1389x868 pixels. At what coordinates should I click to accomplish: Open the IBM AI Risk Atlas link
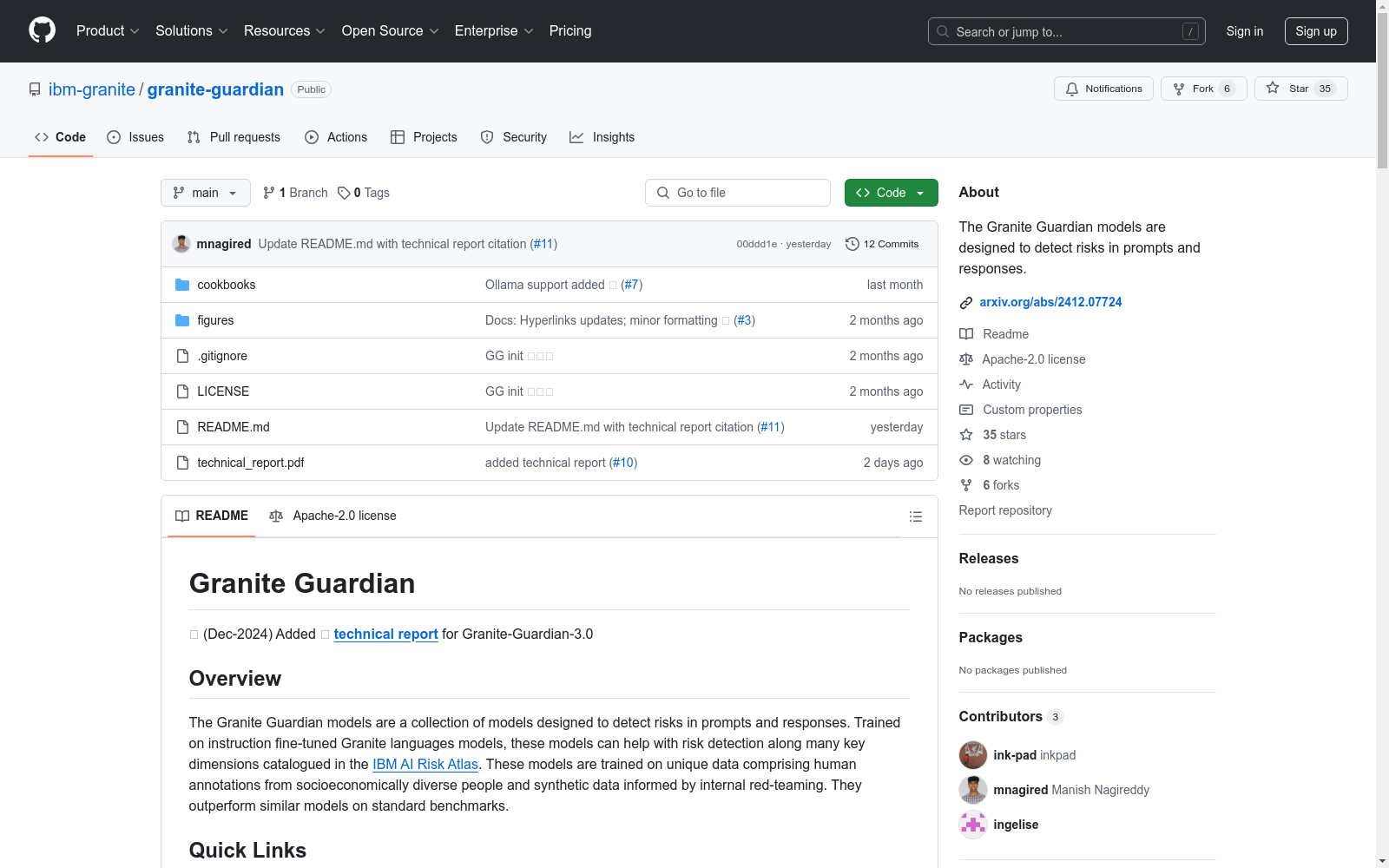425,764
